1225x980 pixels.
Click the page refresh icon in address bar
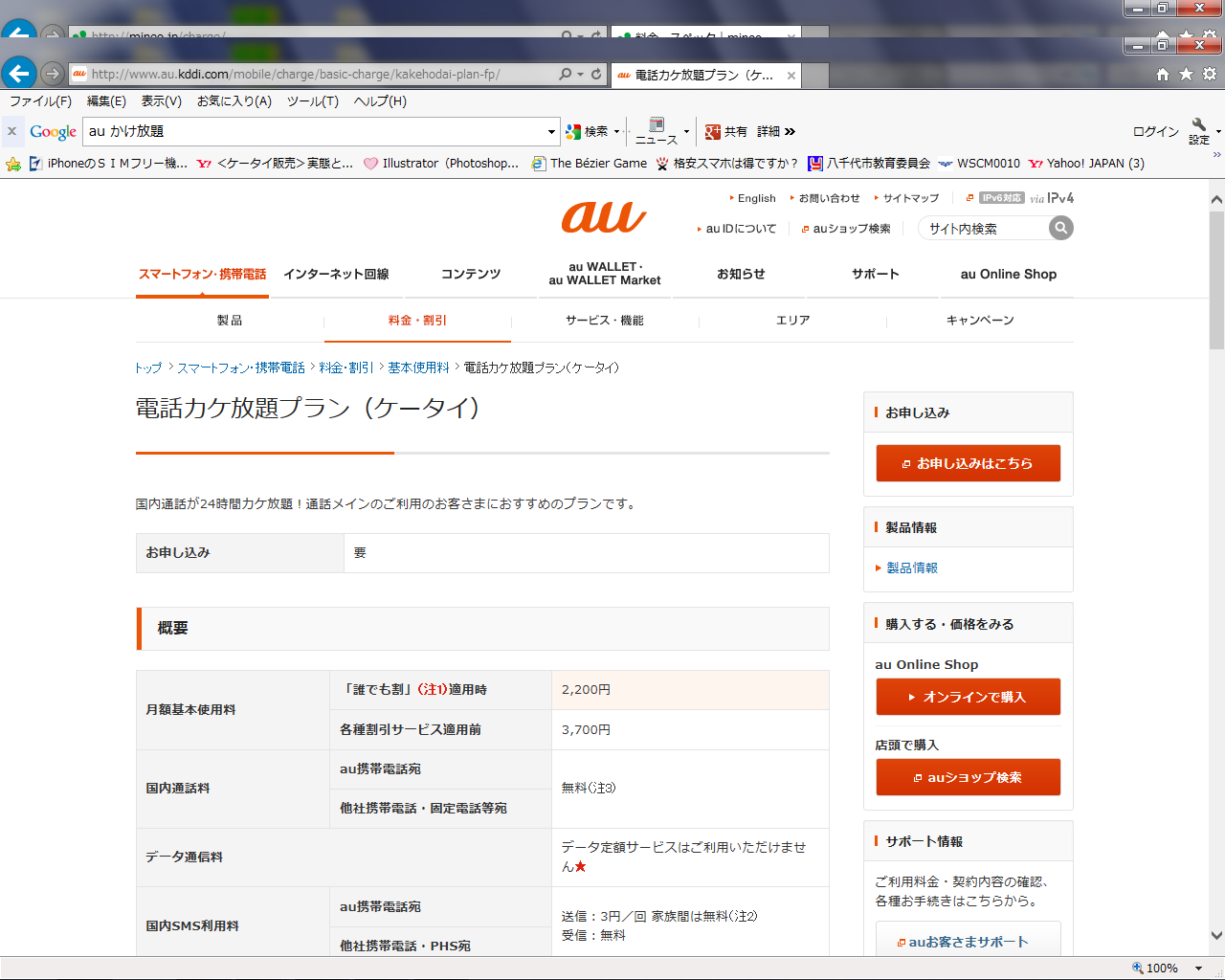(x=596, y=74)
